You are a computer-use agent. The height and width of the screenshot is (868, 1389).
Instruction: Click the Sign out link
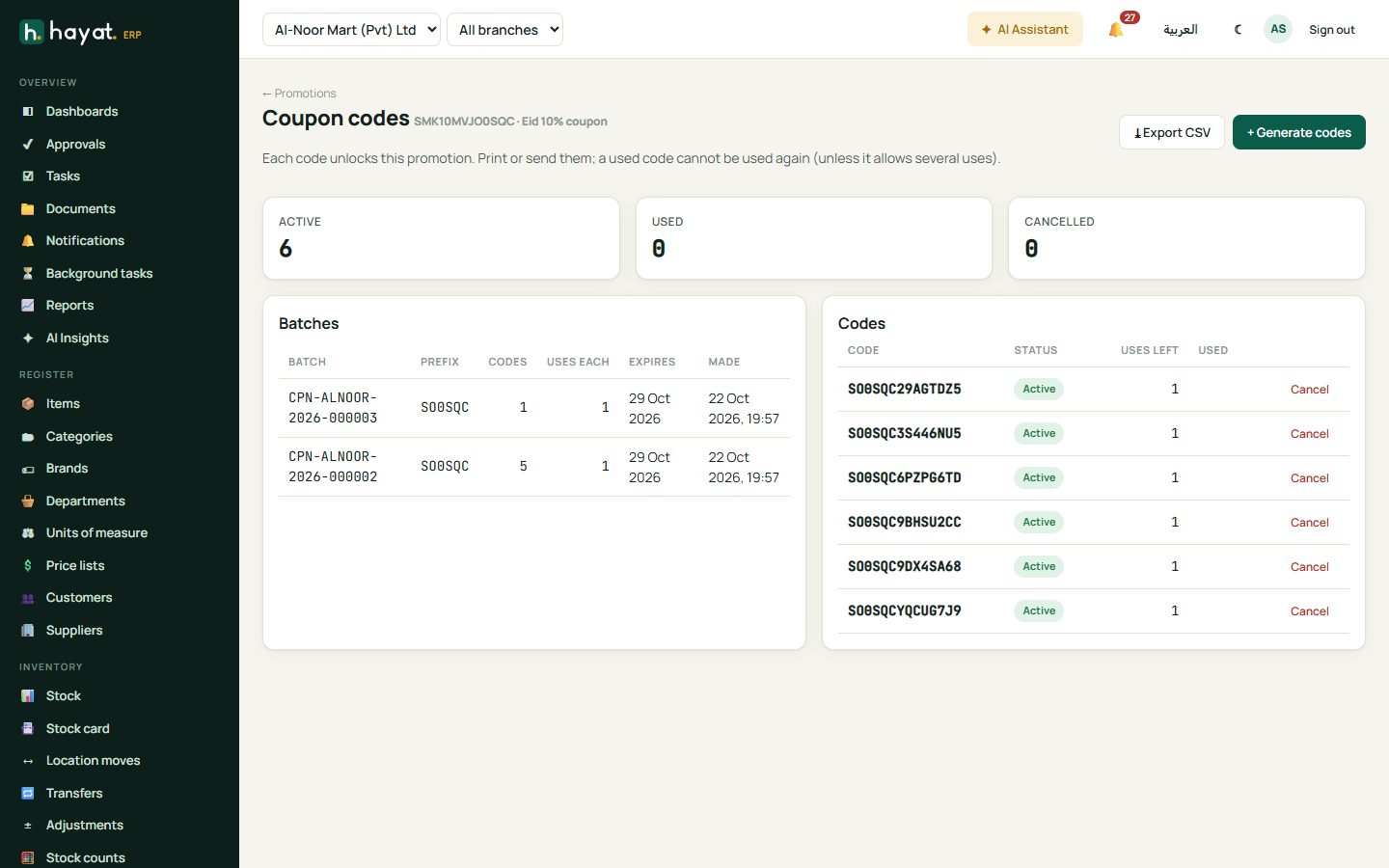click(1331, 29)
